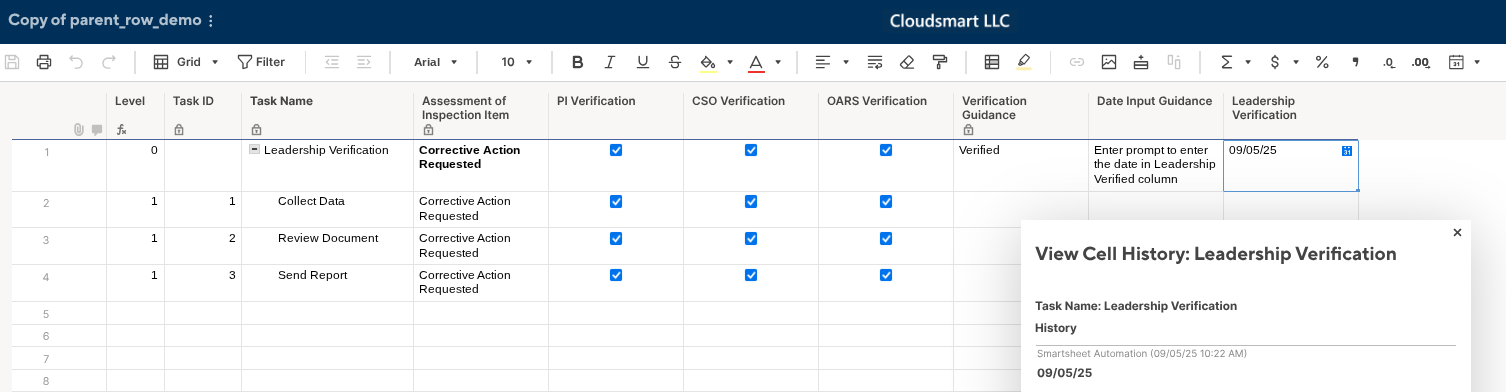Apply Currency format dollar icon
The image size is (1506, 392).
pyautogui.click(x=1274, y=62)
